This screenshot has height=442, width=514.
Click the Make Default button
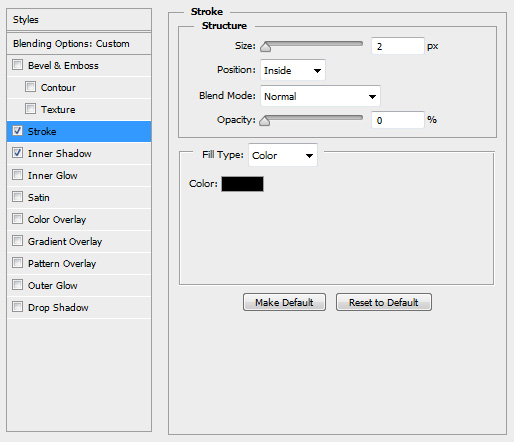pyautogui.click(x=284, y=302)
